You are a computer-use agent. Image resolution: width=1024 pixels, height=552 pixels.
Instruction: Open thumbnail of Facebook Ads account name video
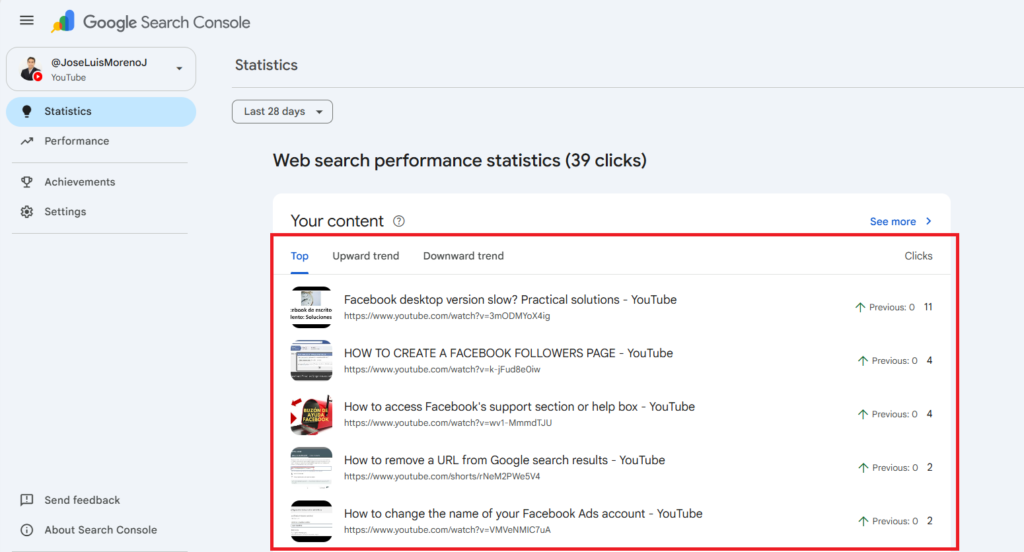click(x=312, y=521)
